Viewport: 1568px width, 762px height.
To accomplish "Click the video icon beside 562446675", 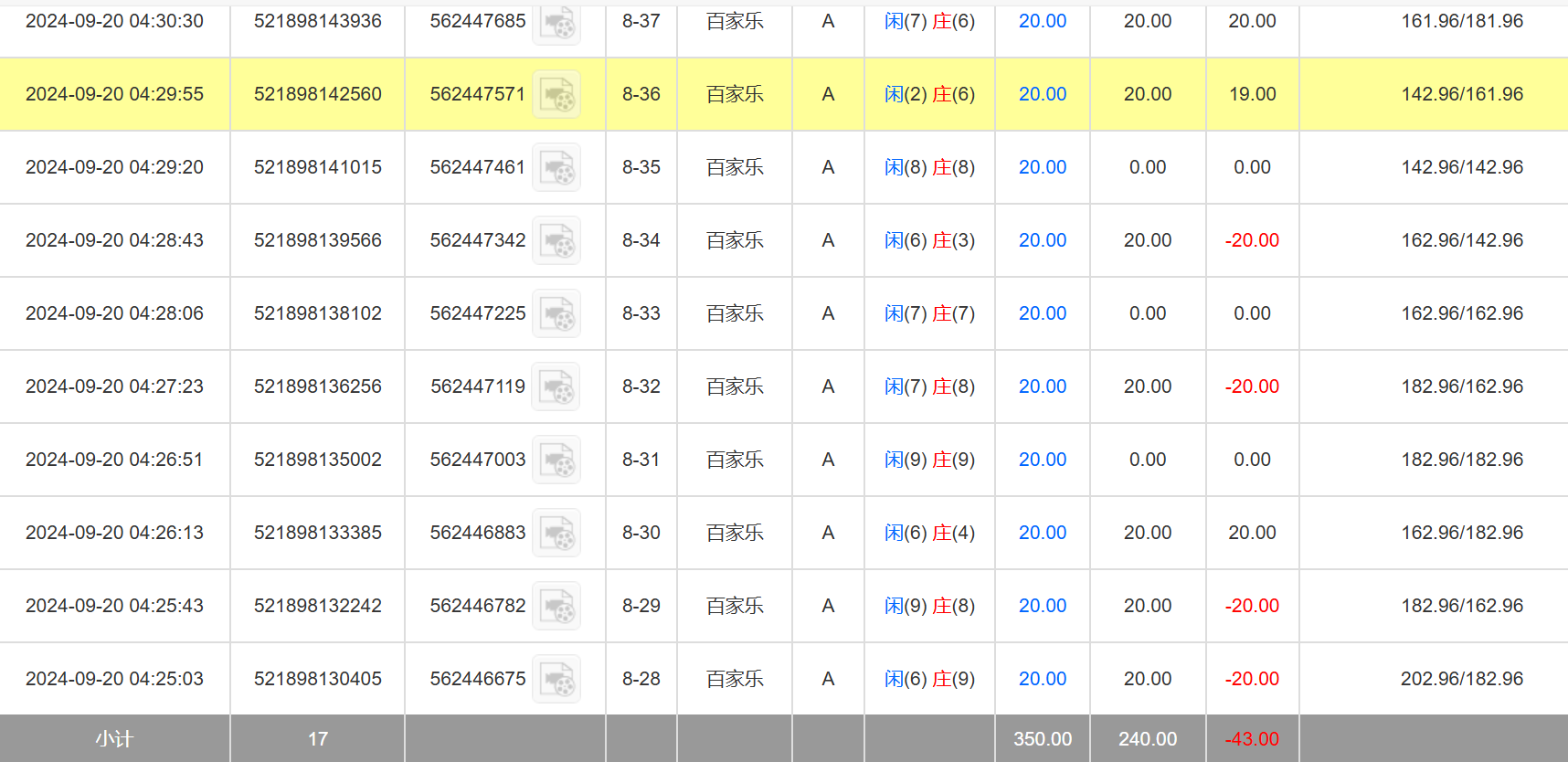I will 556,679.
